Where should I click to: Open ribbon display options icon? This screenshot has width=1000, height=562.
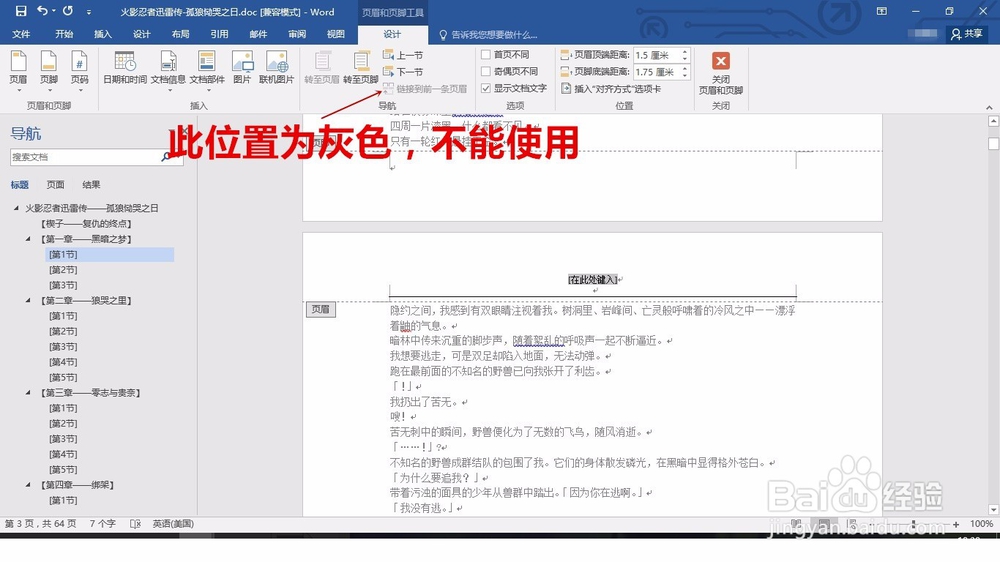(x=881, y=11)
